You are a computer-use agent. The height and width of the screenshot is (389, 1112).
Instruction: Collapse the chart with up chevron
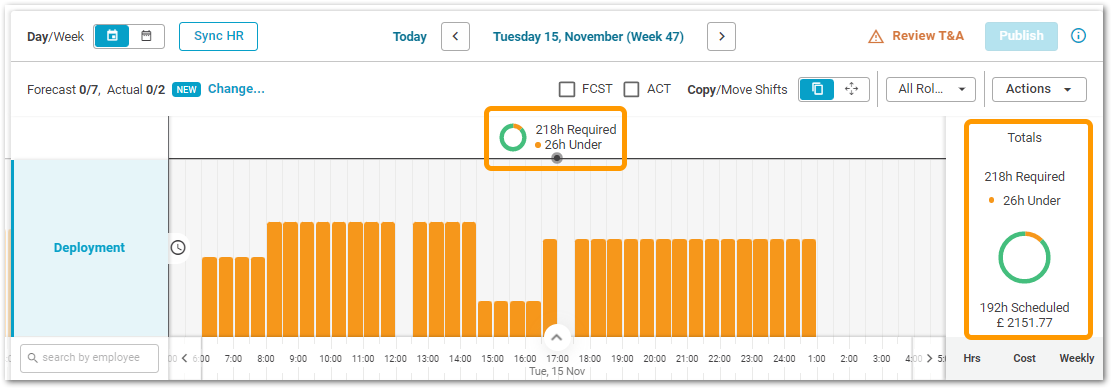tap(557, 337)
